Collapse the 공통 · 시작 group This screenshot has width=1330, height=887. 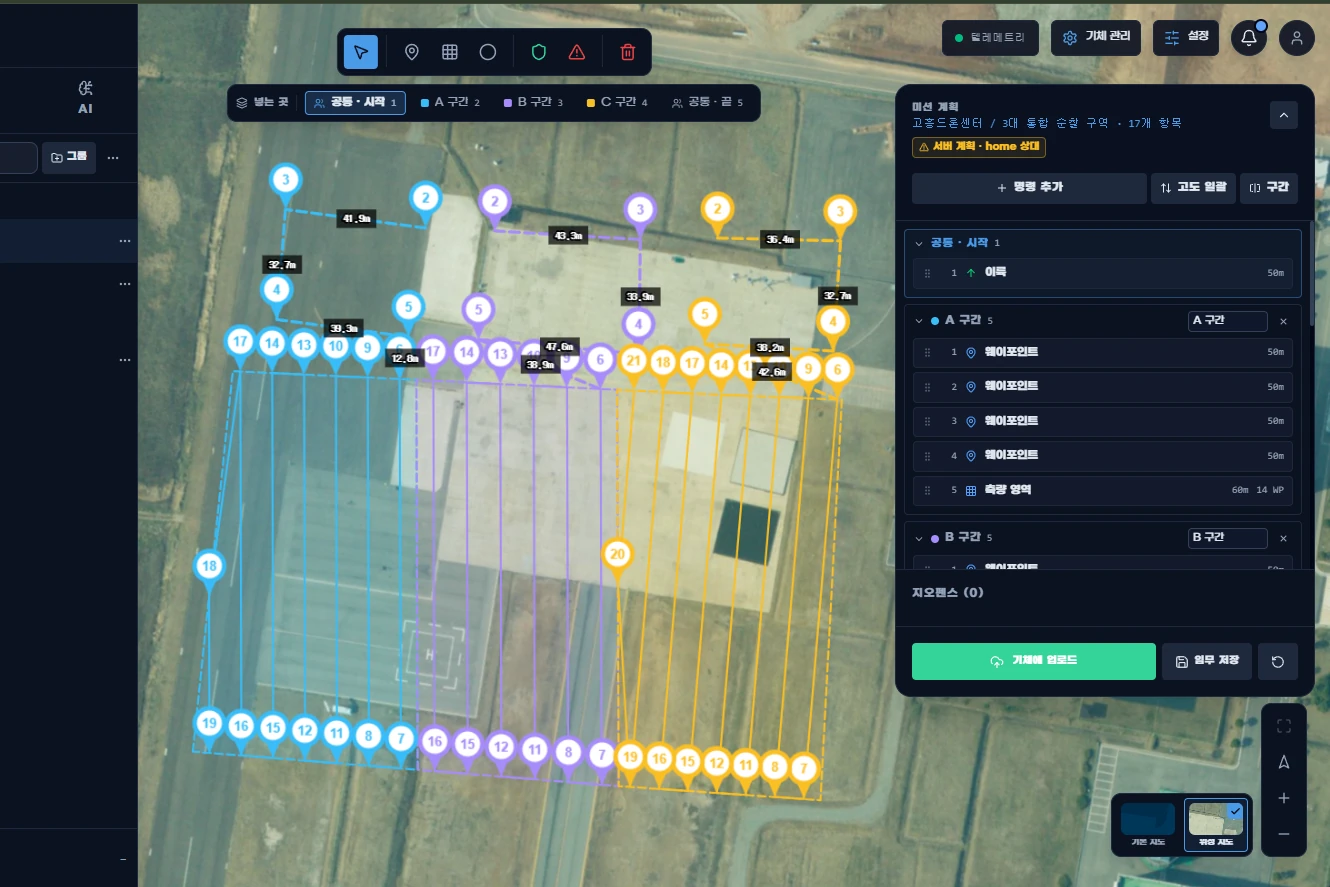point(919,243)
